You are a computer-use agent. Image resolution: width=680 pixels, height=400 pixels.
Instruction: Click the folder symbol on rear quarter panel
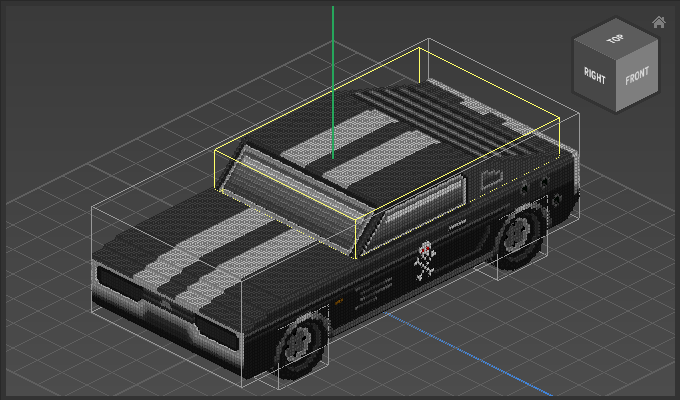pos(491,178)
